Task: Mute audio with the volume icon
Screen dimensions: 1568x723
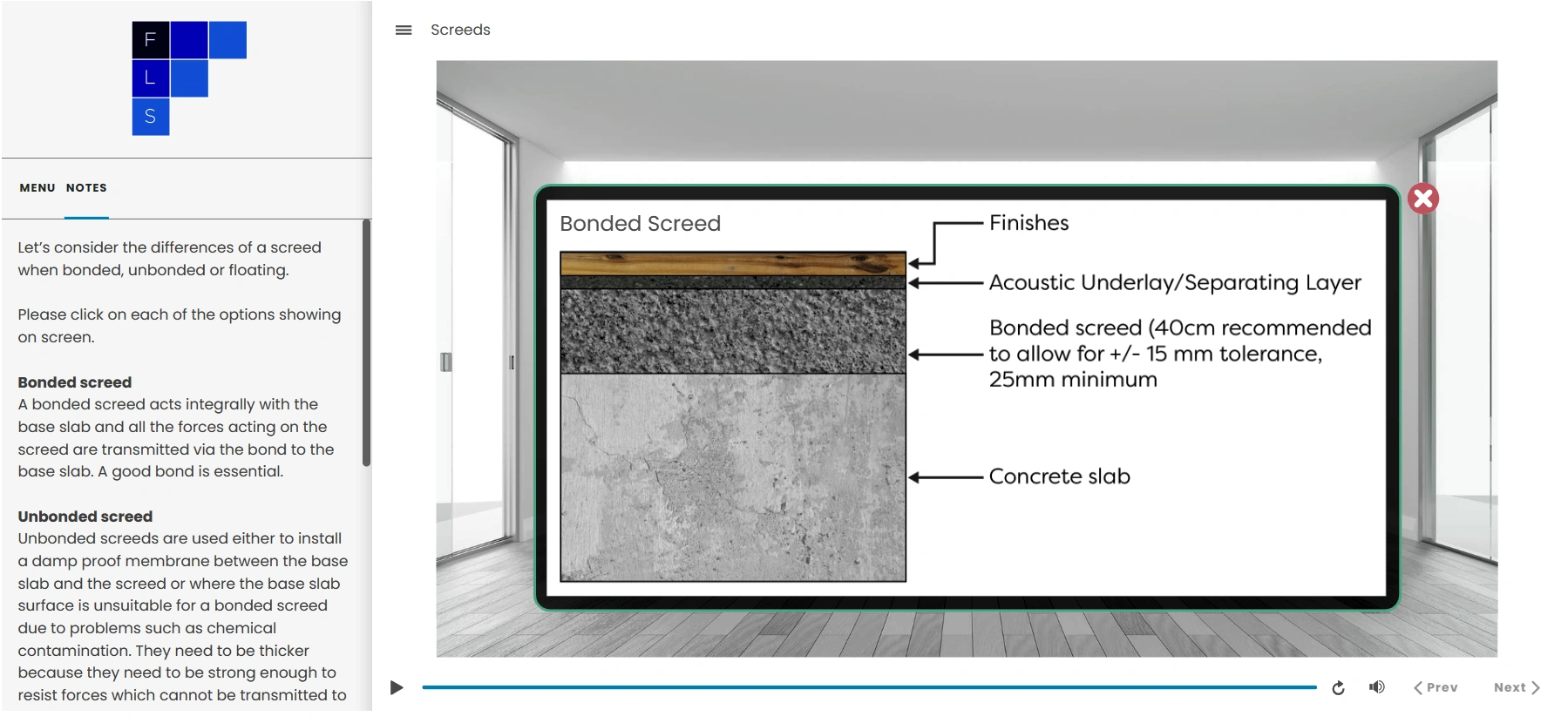Action: tap(1376, 687)
